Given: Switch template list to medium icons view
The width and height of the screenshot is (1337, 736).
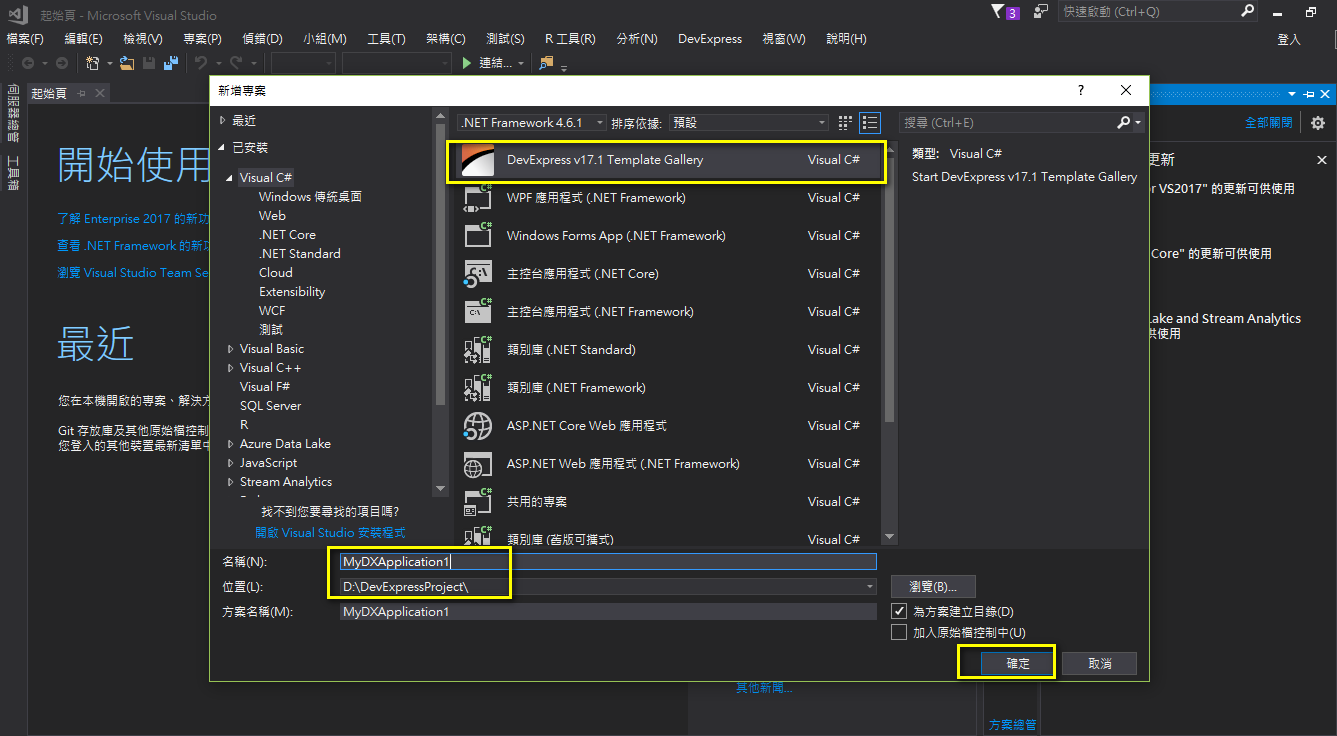Looking at the screenshot, I should [x=870, y=122].
